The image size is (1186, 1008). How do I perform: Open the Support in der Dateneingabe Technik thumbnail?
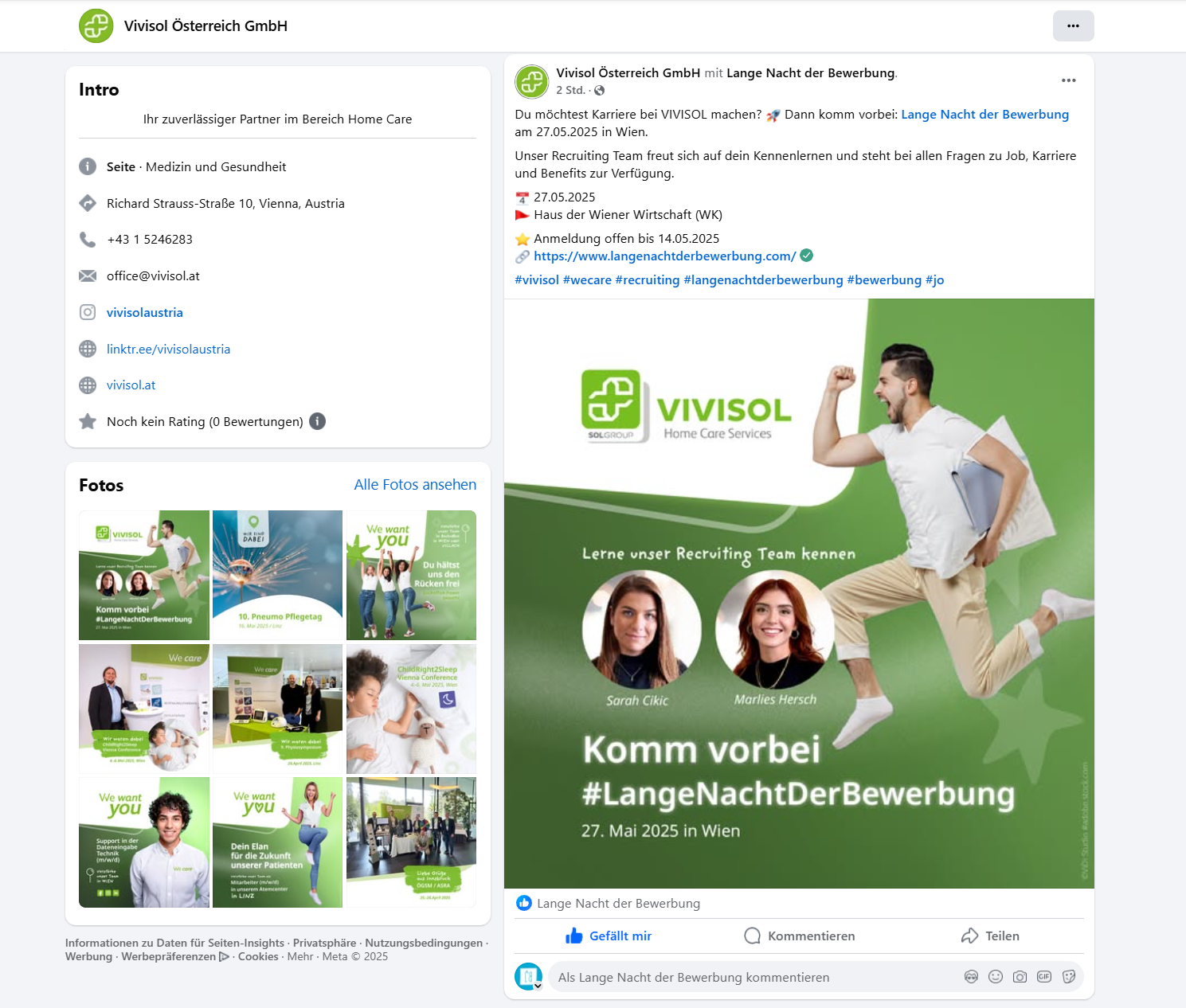coord(144,842)
